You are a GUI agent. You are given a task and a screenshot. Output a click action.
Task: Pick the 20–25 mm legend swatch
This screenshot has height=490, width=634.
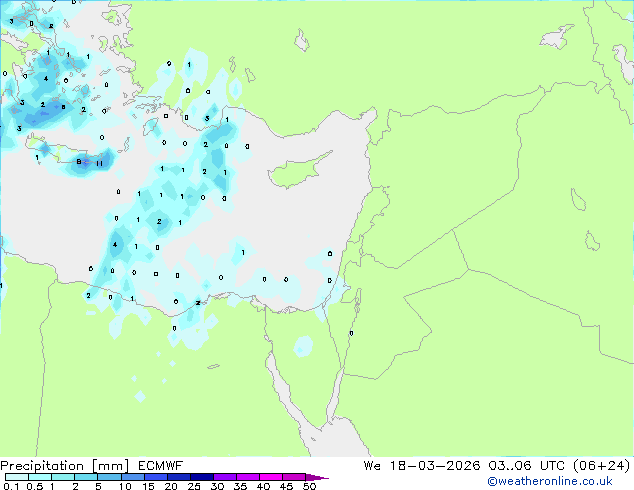[x=179, y=477]
